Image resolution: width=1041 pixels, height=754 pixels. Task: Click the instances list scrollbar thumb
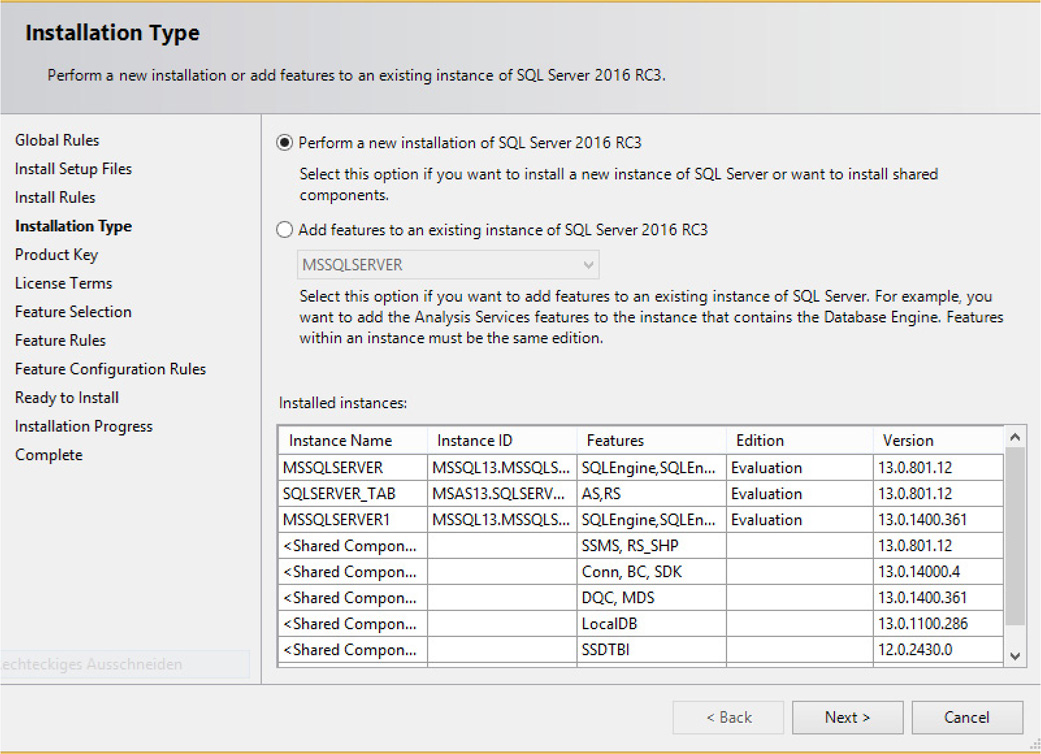coord(1014,536)
